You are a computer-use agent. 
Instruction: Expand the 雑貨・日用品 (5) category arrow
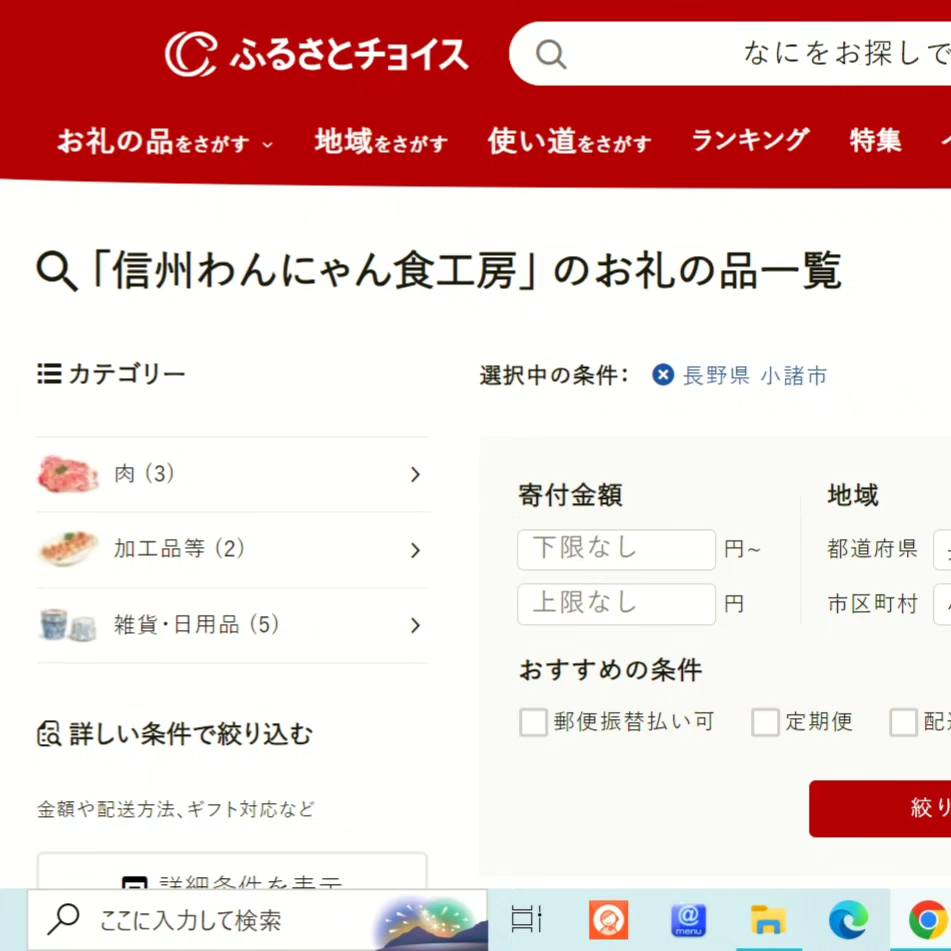(x=415, y=625)
